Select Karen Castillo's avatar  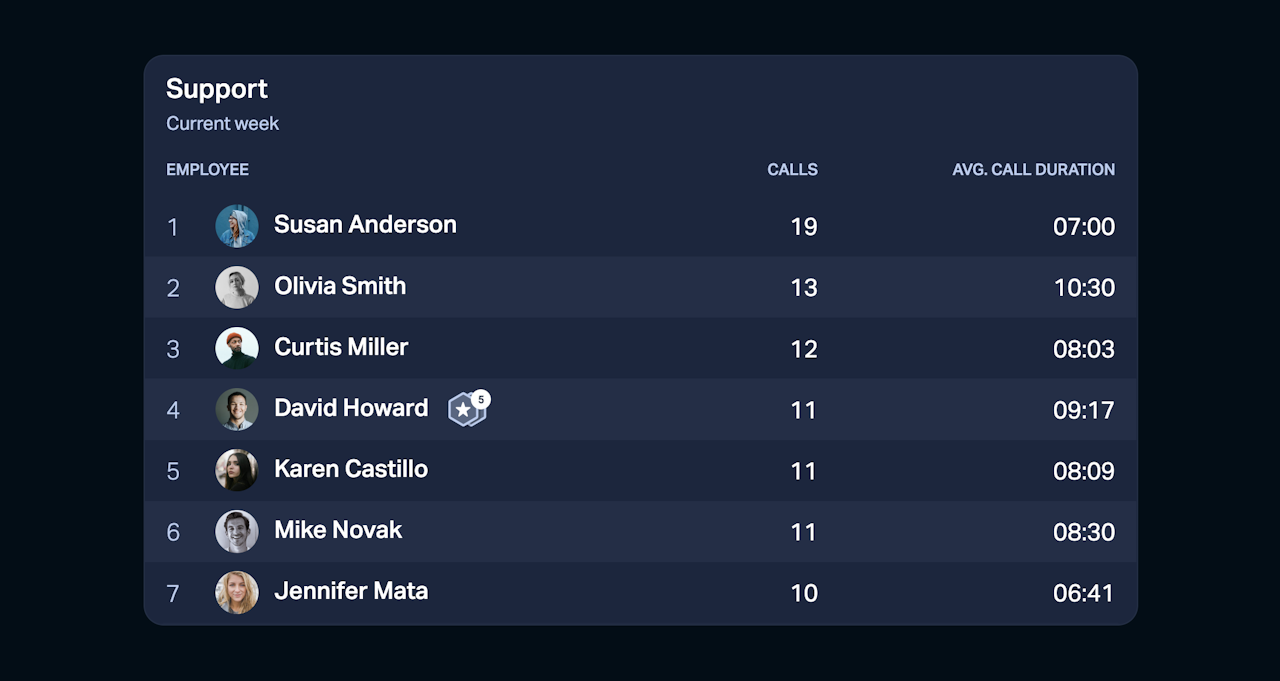coord(237,470)
